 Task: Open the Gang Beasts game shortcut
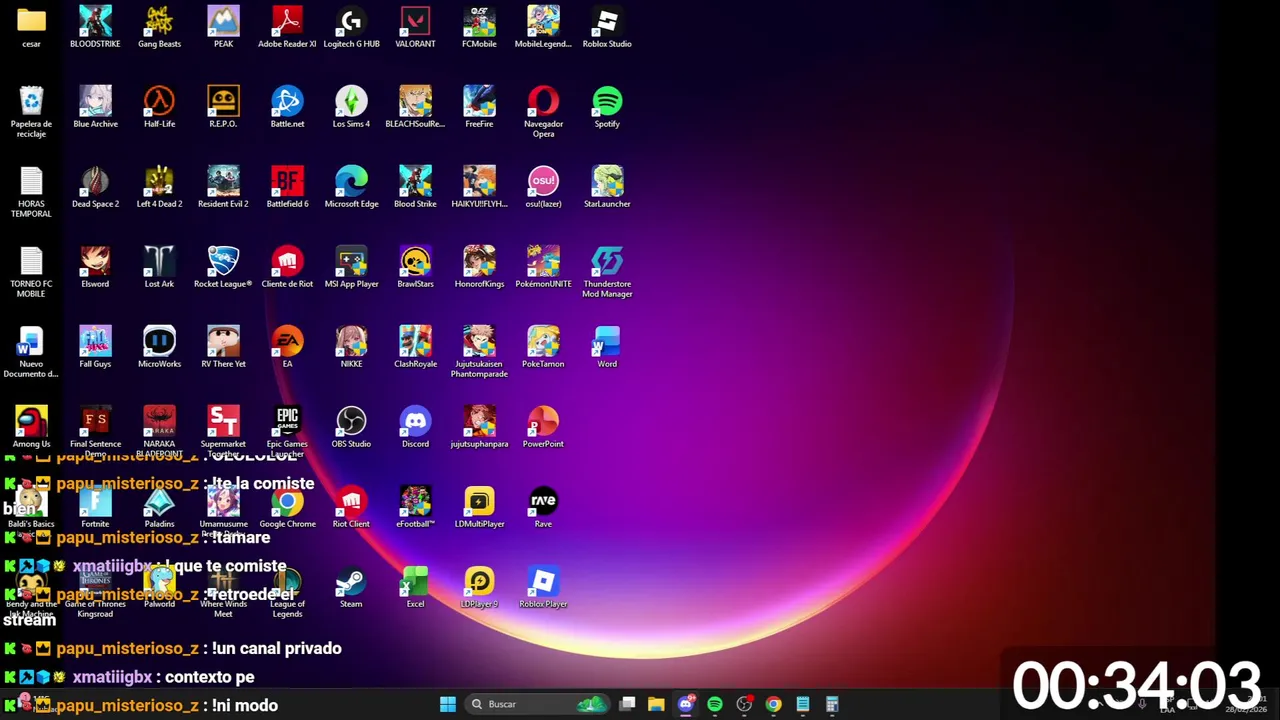pos(159,27)
